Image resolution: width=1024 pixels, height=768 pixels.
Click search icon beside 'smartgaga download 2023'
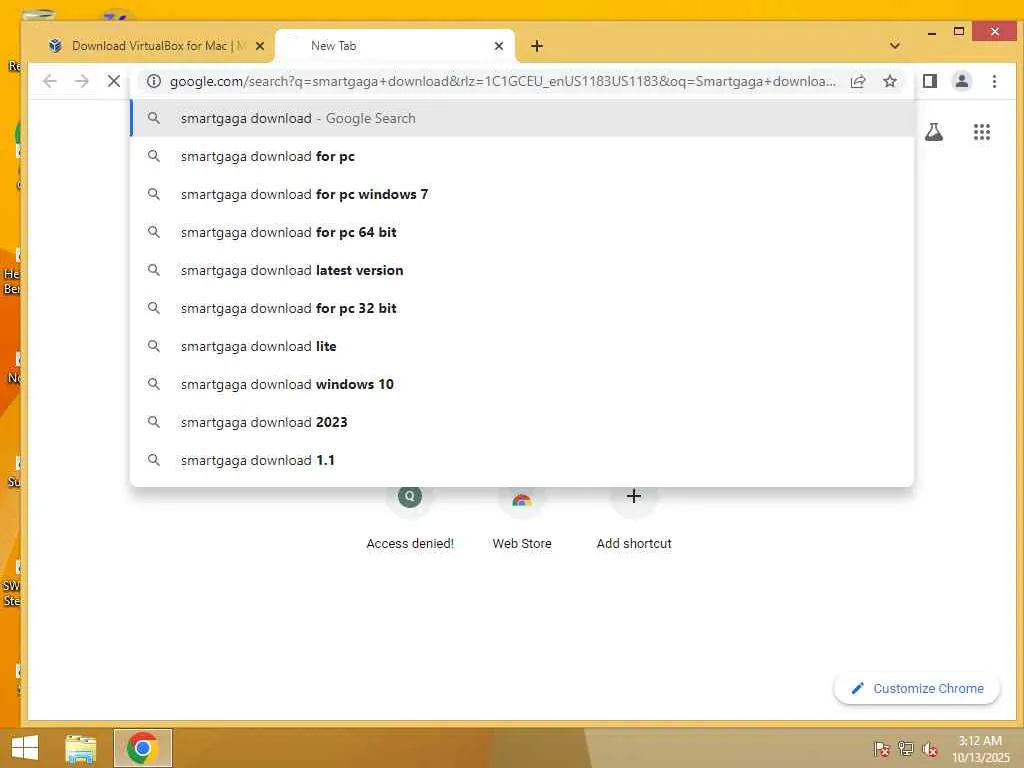pos(153,422)
